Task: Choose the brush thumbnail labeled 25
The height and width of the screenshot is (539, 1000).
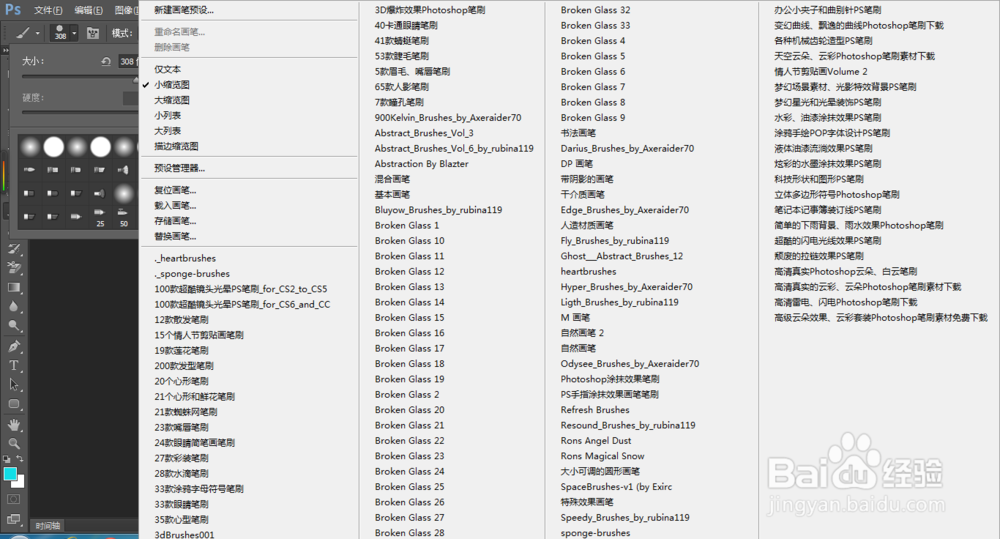Action: coord(100,217)
